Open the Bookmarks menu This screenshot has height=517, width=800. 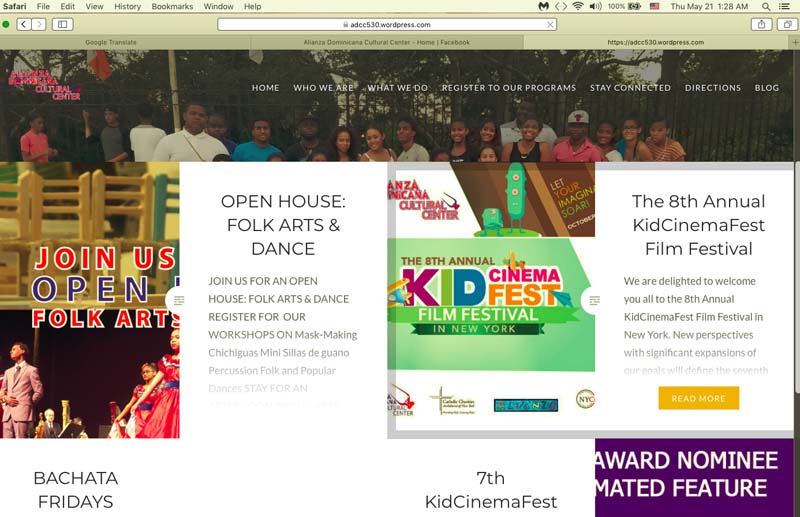(172, 6)
